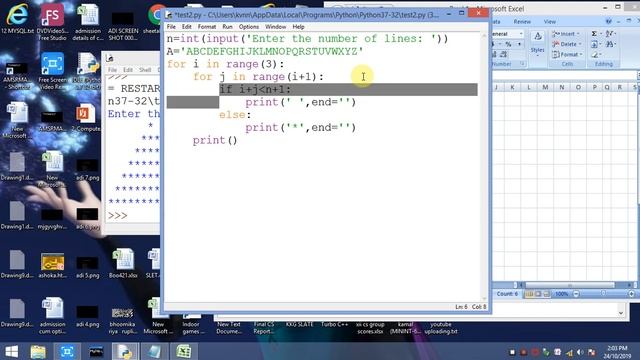Click Excel zoom out minus button
Viewport: 640px width, 360px height.
point(576,294)
